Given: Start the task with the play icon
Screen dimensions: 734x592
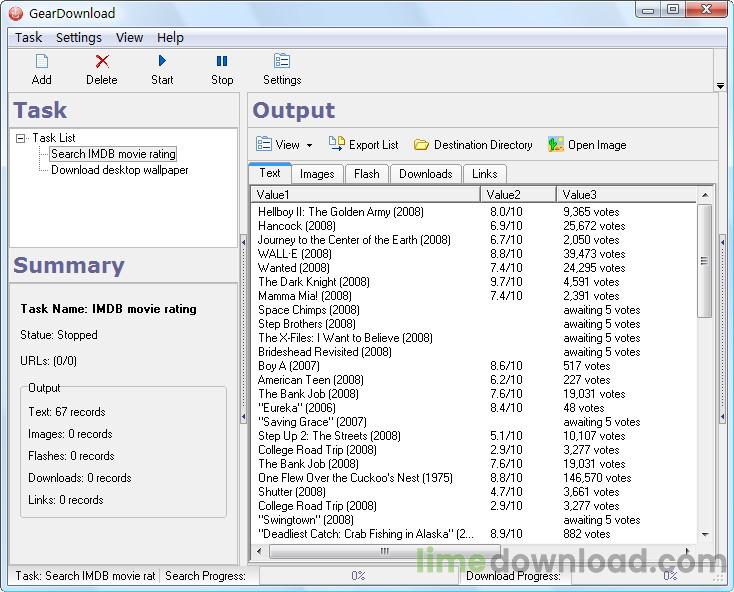Looking at the screenshot, I should pos(162,61).
